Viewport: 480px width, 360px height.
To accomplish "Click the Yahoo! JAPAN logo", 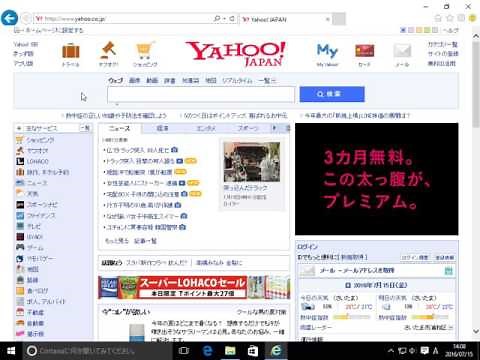I will click(x=236, y=53).
